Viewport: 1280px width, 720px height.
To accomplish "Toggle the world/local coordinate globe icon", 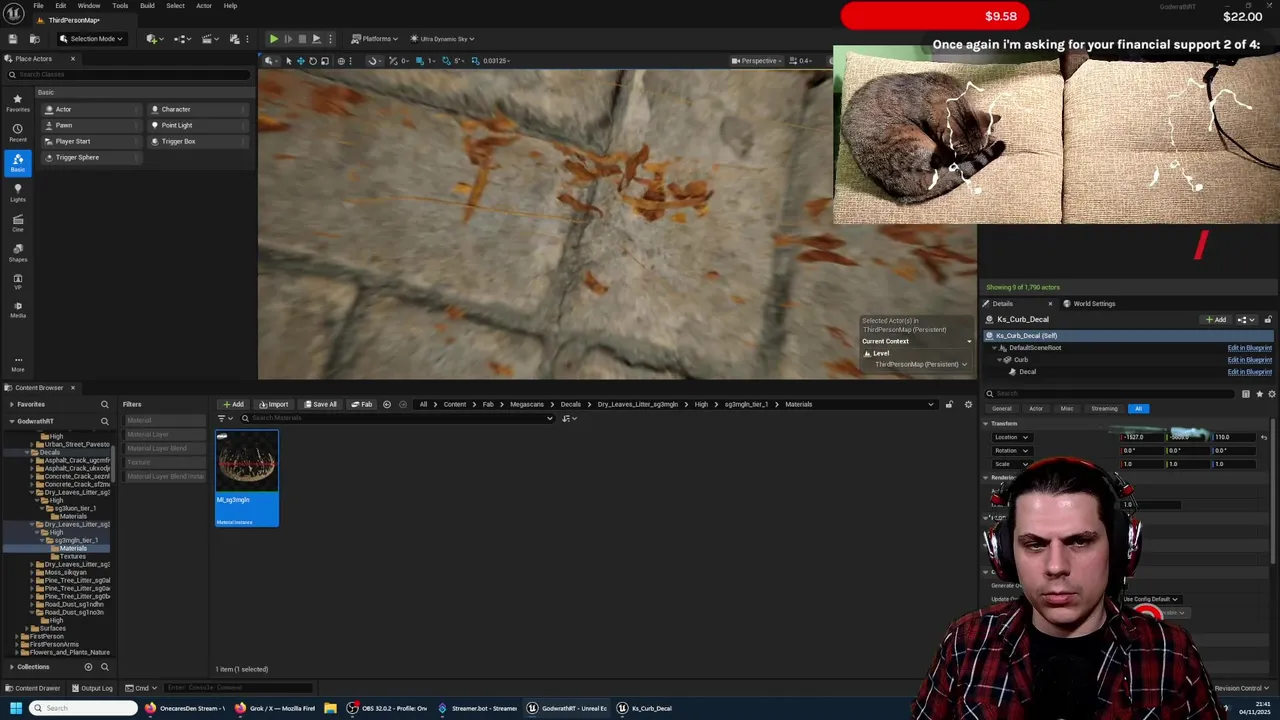I will tap(341, 61).
